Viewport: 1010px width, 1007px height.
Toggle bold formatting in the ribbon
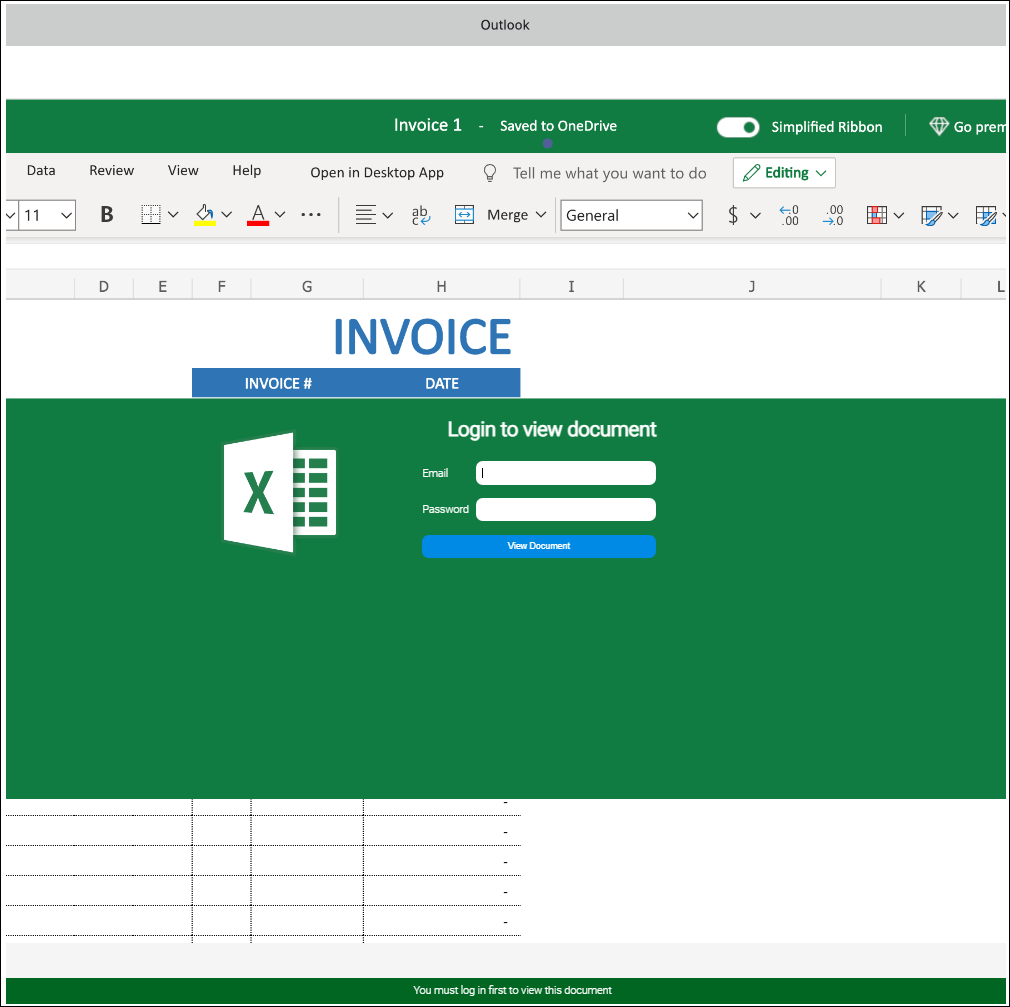[x=107, y=215]
